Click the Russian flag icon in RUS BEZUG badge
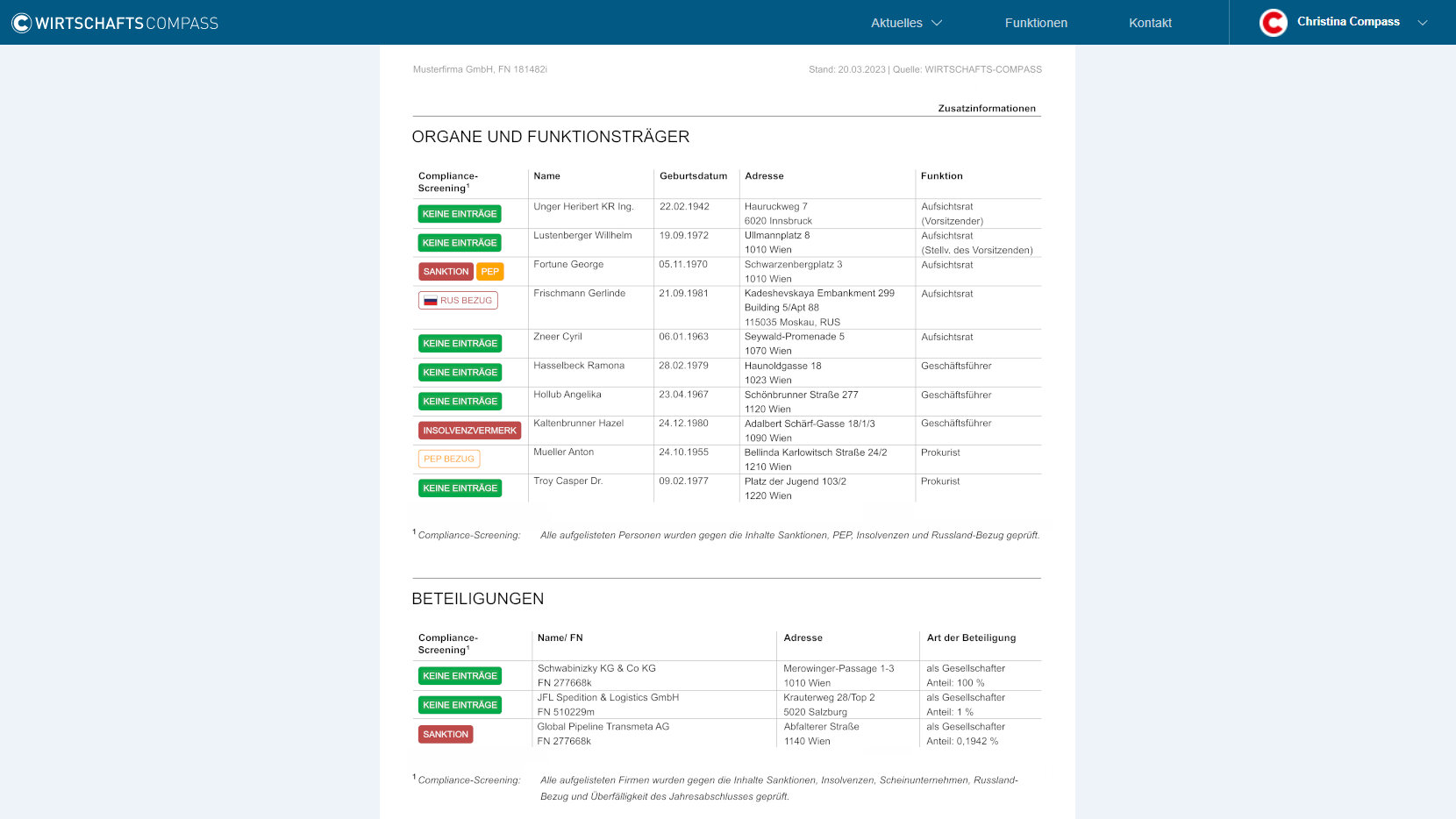The height and width of the screenshot is (819, 1456). [x=431, y=301]
